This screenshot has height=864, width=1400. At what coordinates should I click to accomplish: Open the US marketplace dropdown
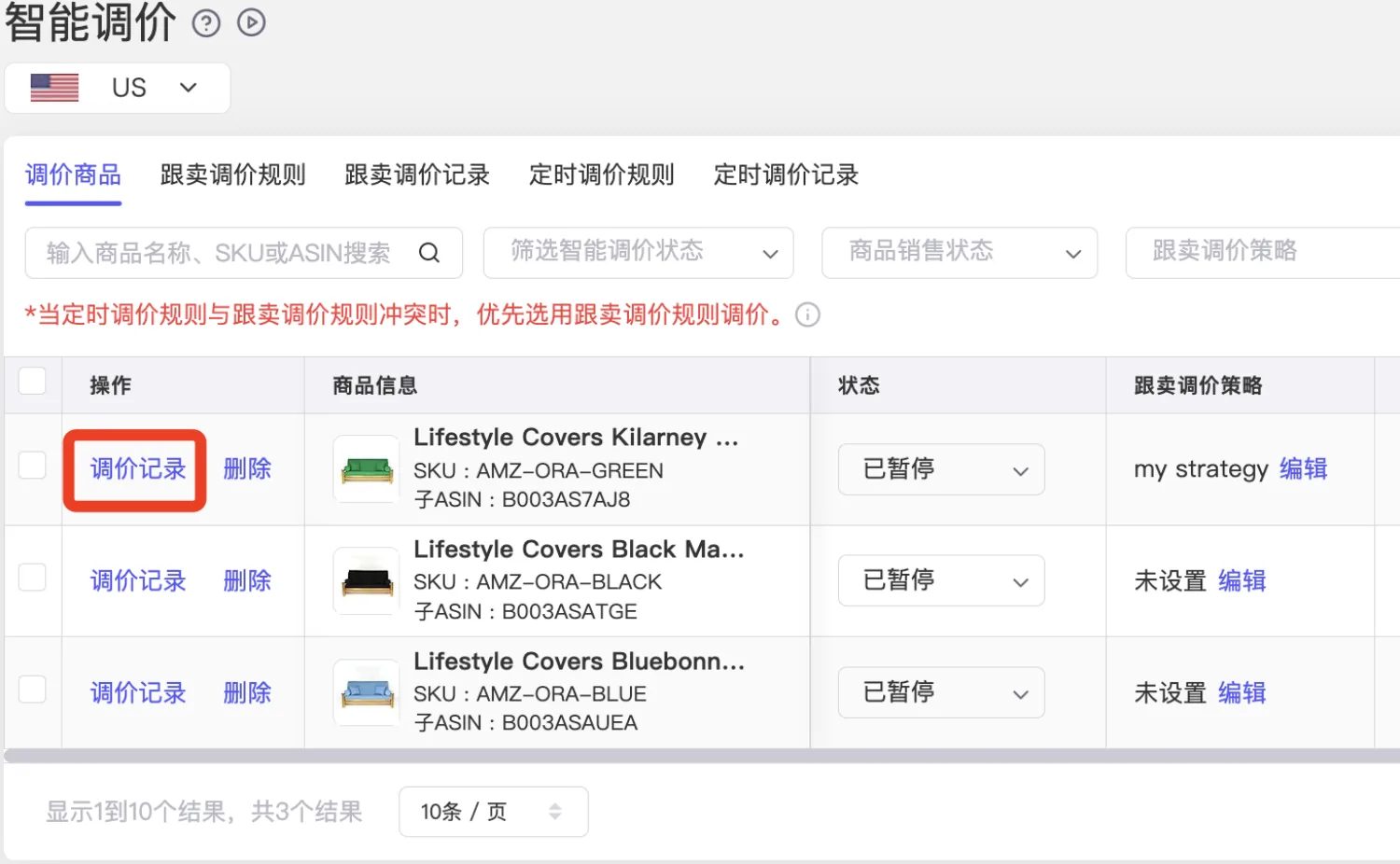point(118,88)
